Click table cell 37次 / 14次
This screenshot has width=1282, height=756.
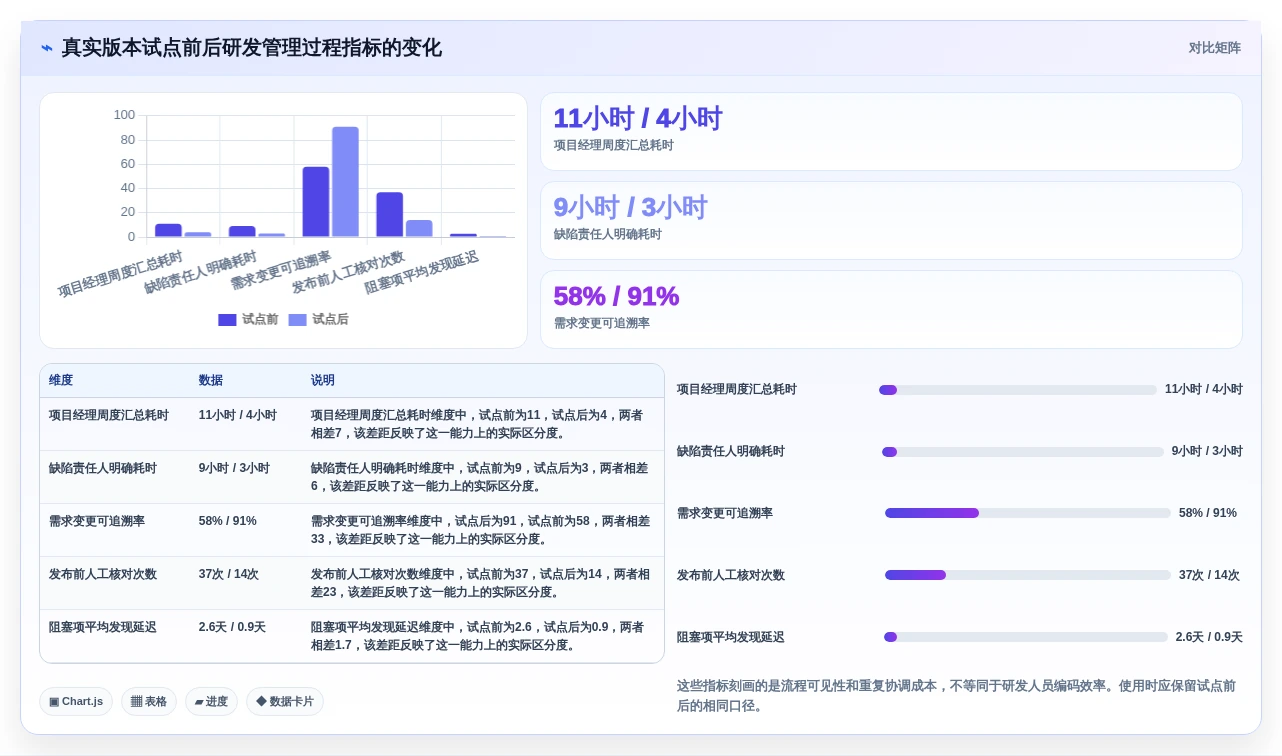(229, 575)
